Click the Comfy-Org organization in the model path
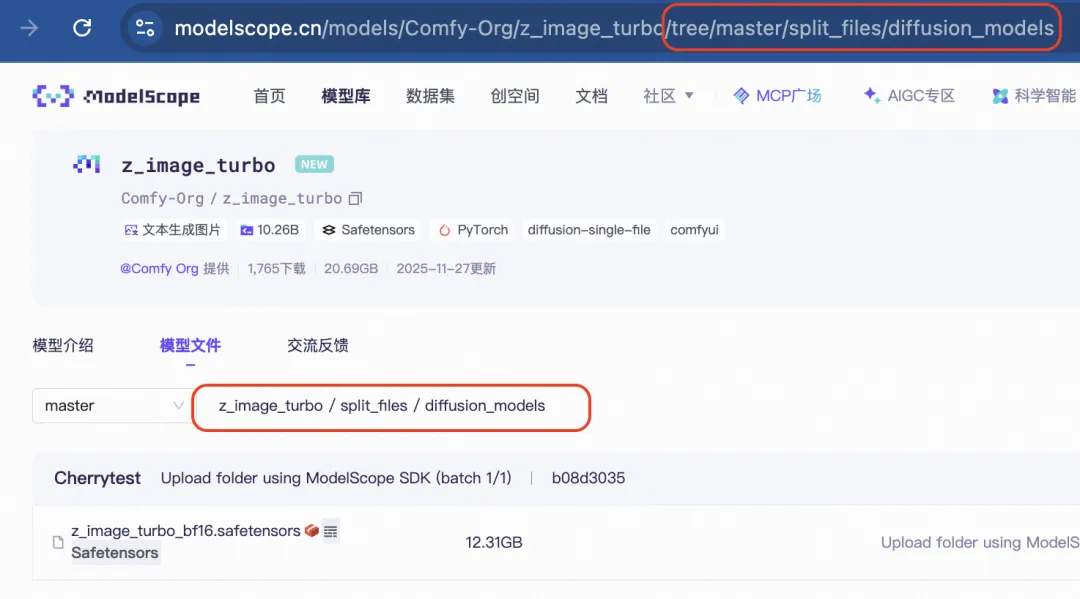1080x599 pixels. (163, 198)
